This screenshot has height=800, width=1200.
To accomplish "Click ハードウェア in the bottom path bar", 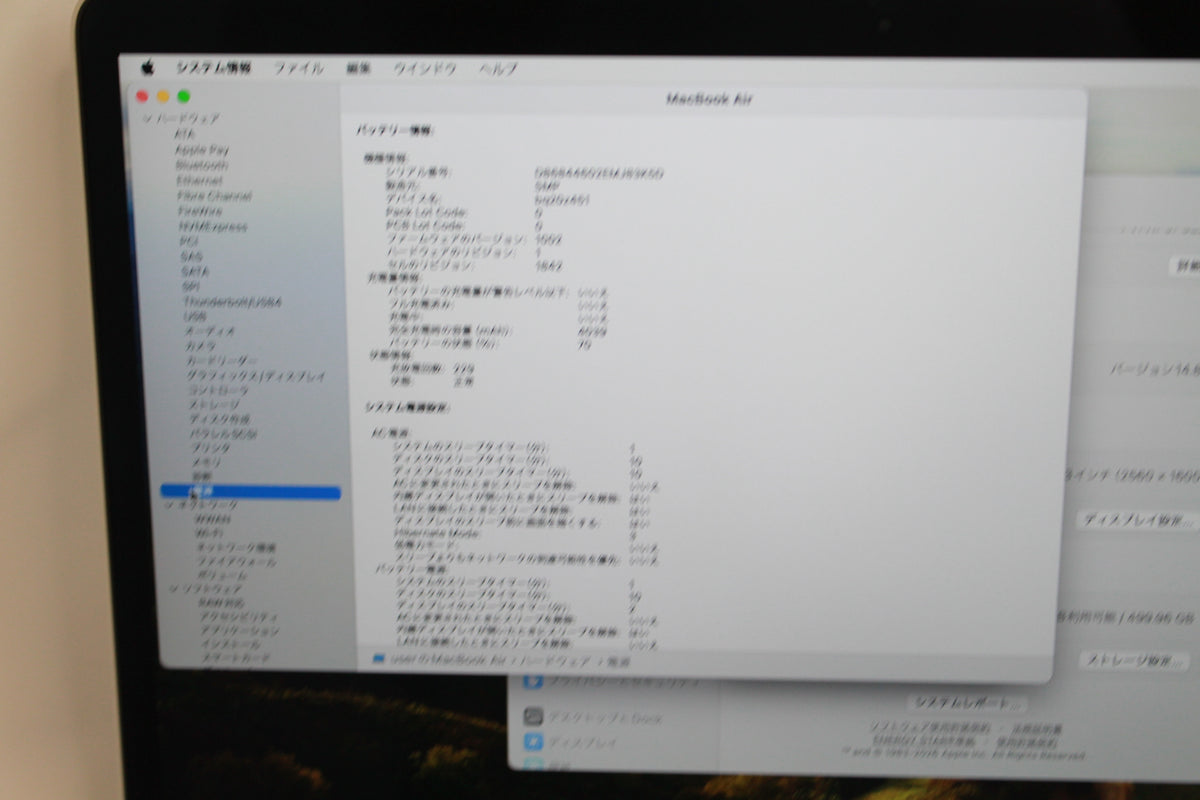I will 558,661.
